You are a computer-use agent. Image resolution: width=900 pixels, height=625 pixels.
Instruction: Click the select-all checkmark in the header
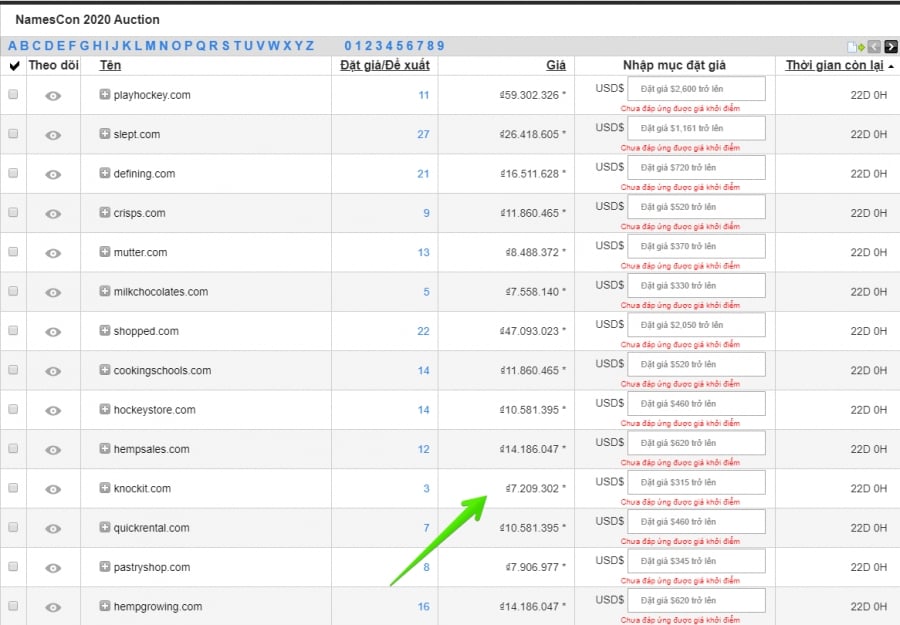pyautogui.click(x=14, y=66)
